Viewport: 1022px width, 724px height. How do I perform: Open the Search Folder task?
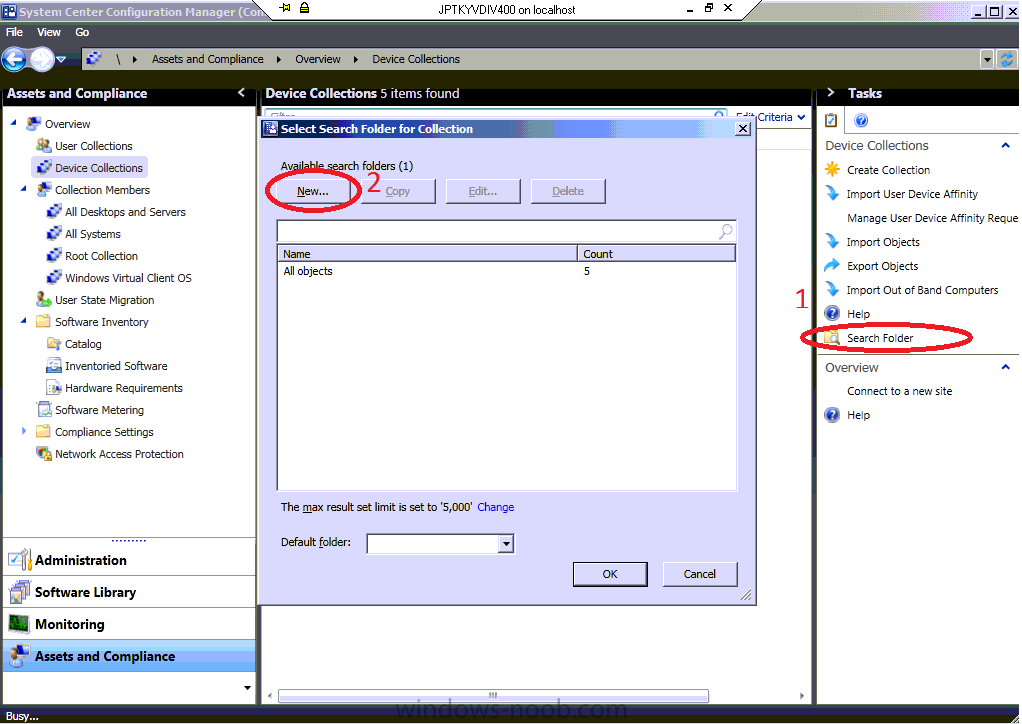coord(880,338)
